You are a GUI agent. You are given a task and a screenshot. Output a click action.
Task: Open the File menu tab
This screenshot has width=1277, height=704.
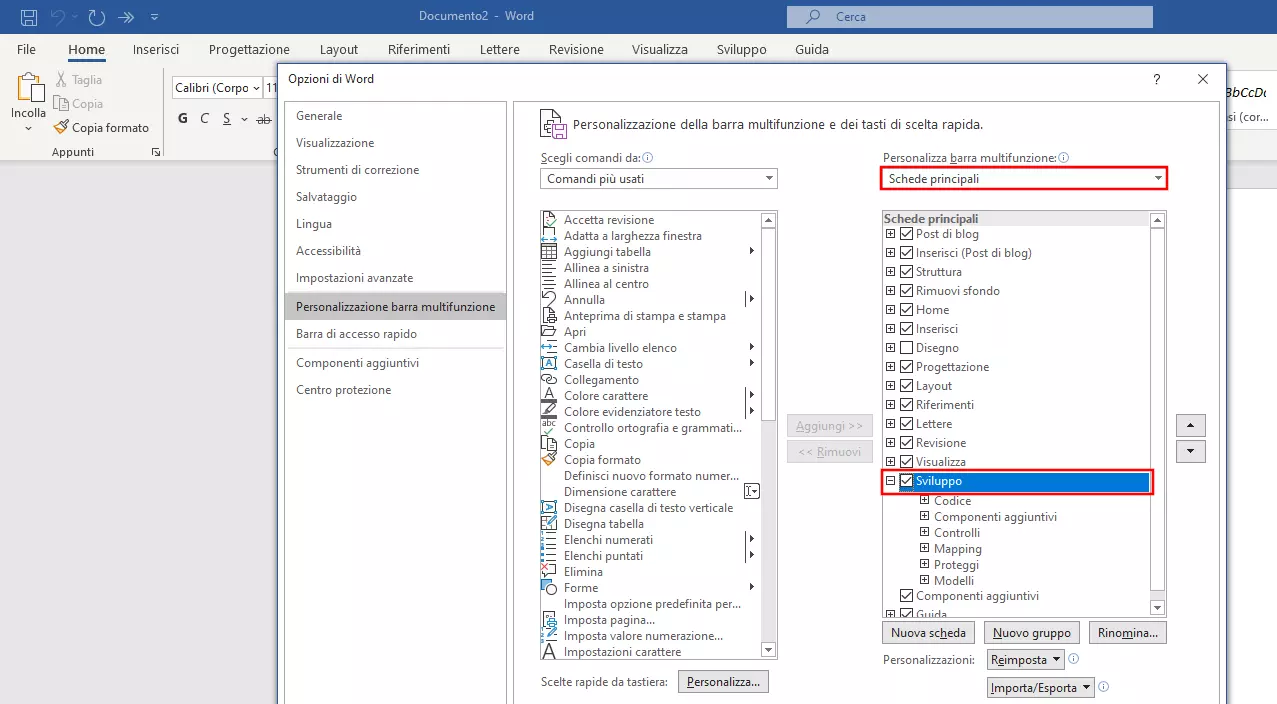click(27, 49)
